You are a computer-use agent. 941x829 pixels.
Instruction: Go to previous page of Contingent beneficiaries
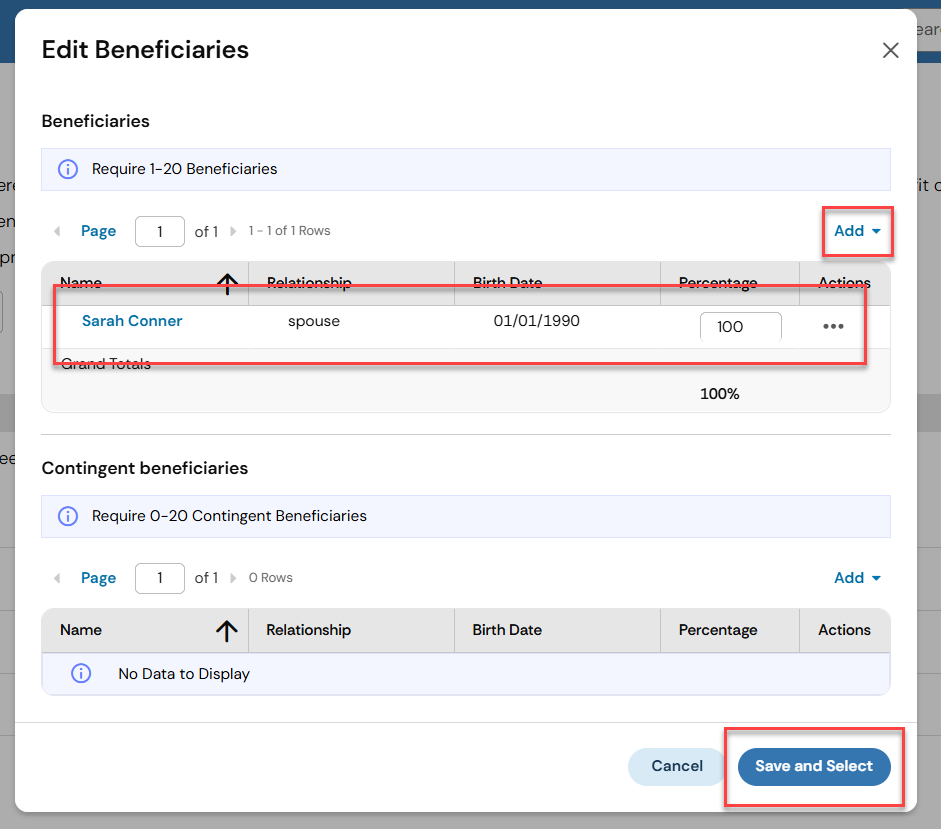tap(57, 578)
